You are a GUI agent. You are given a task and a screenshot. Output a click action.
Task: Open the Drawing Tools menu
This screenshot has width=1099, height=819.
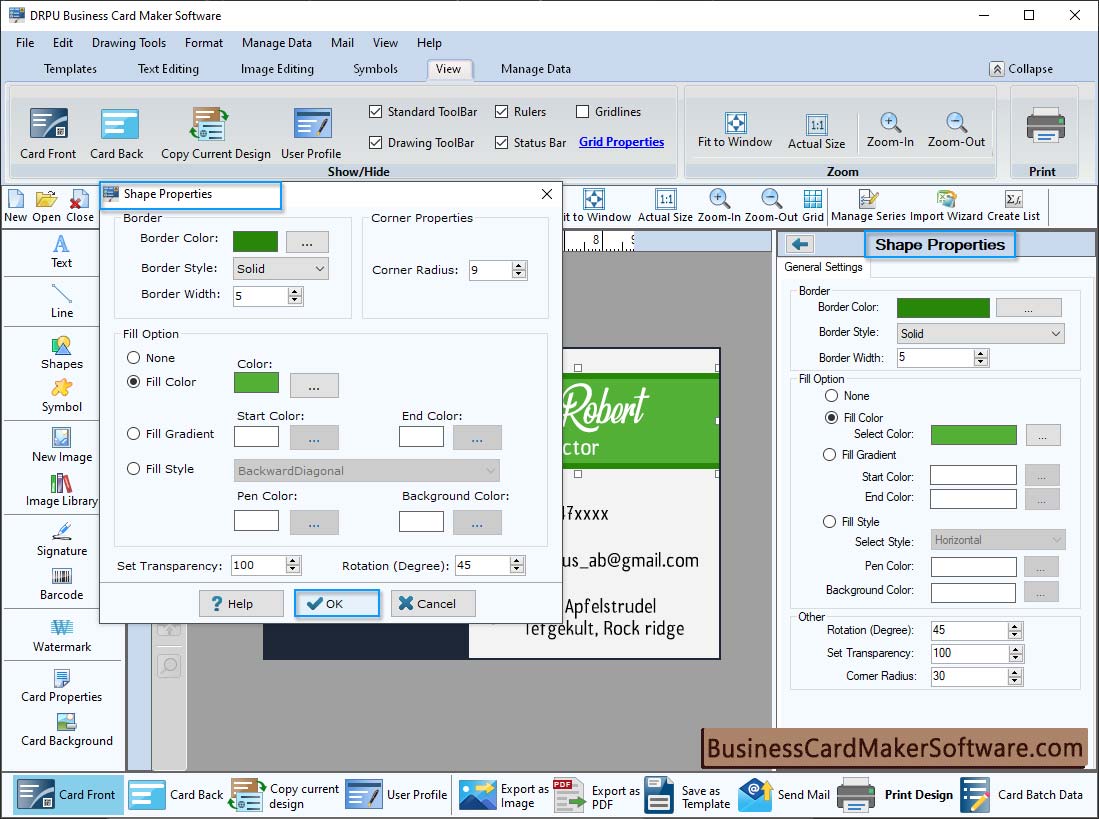(x=129, y=43)
